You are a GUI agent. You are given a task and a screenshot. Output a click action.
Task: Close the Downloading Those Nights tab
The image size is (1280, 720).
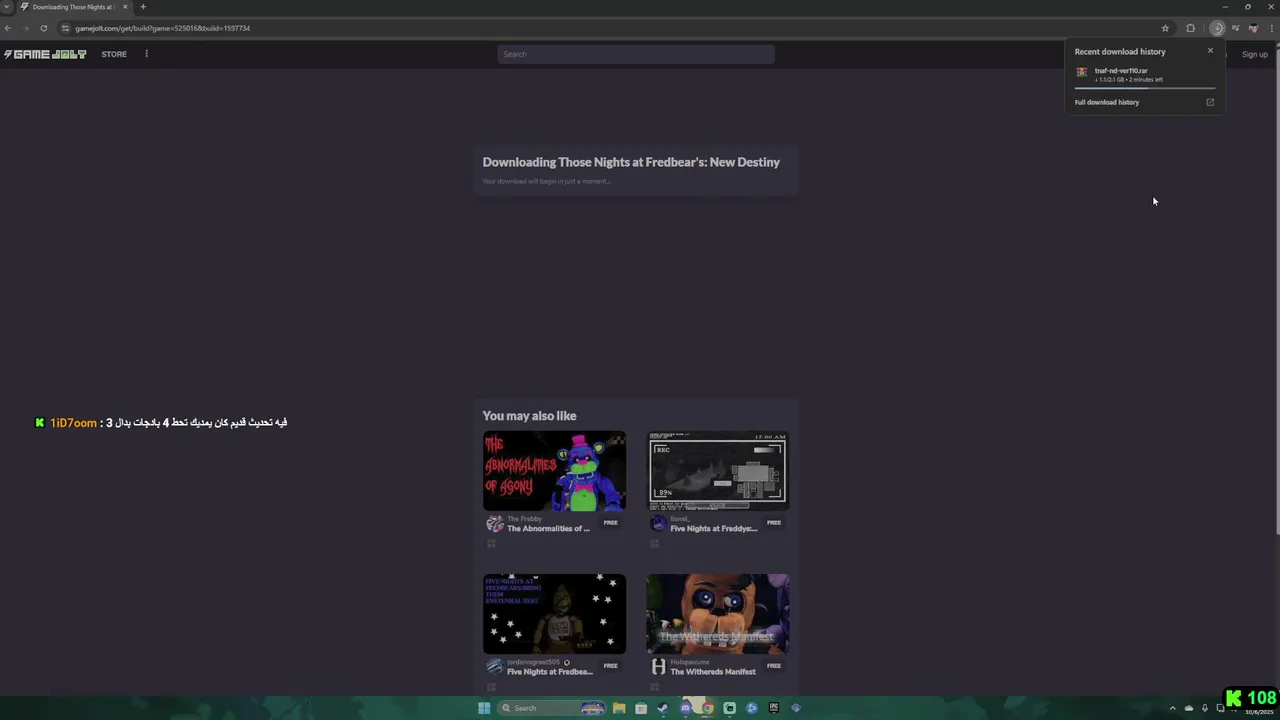[125, 7]
